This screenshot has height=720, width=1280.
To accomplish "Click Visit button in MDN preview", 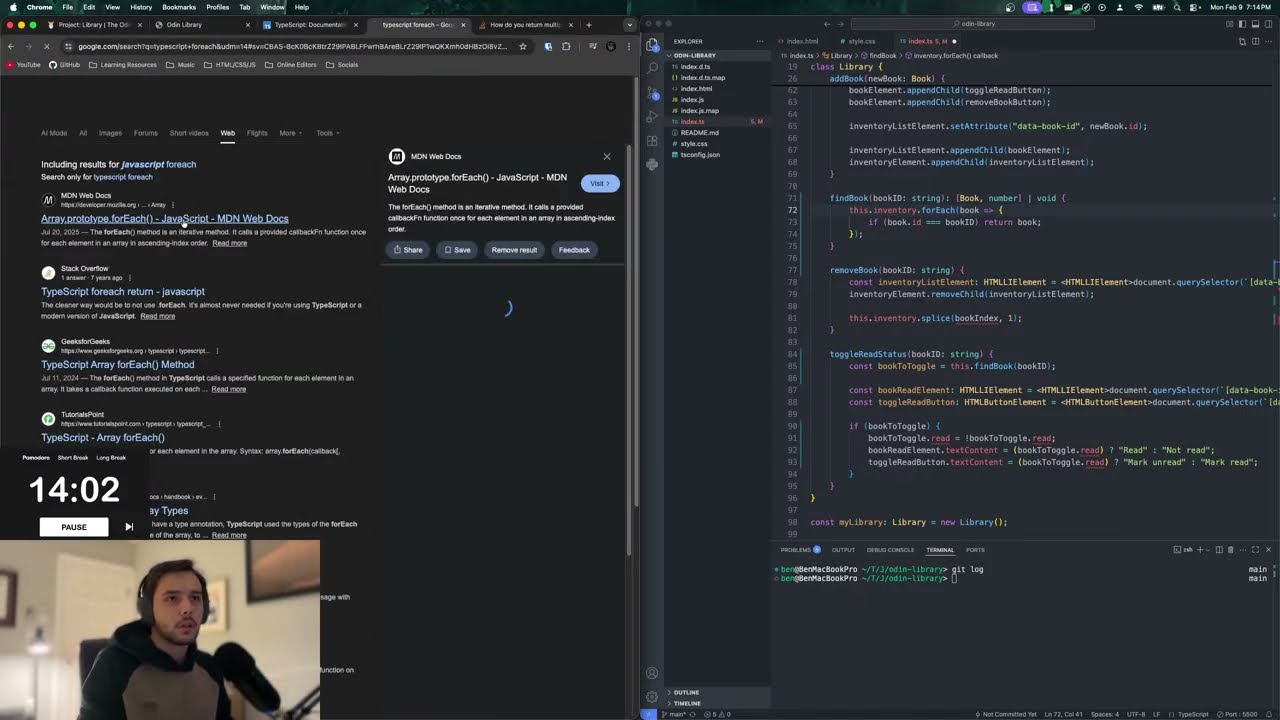I will tap(600, 183).
